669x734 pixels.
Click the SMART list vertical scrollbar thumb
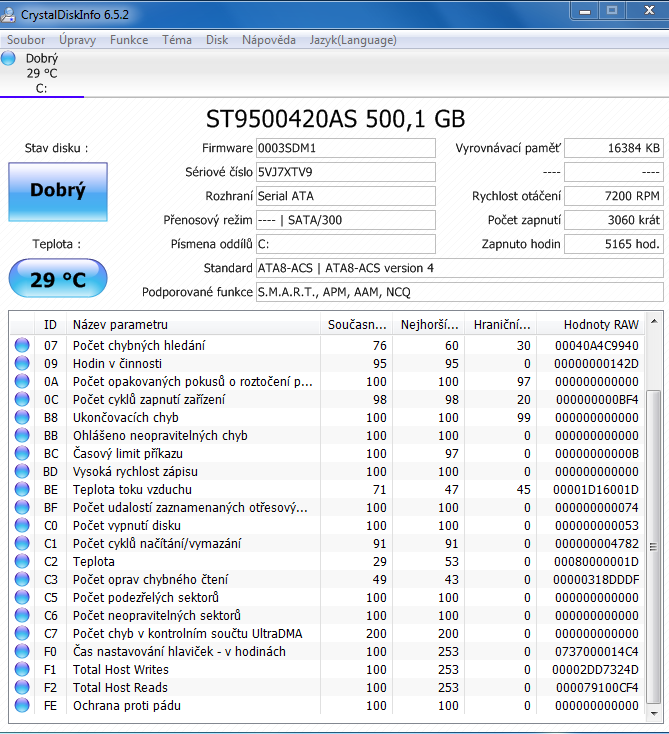pos(654,547)
